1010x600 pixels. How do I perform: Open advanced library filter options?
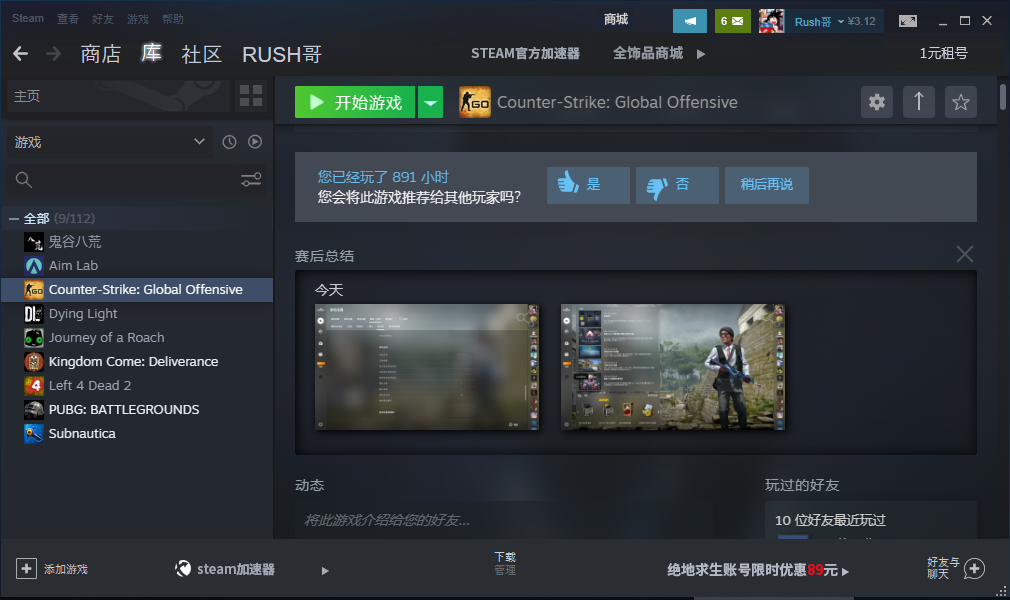(251, 180)
